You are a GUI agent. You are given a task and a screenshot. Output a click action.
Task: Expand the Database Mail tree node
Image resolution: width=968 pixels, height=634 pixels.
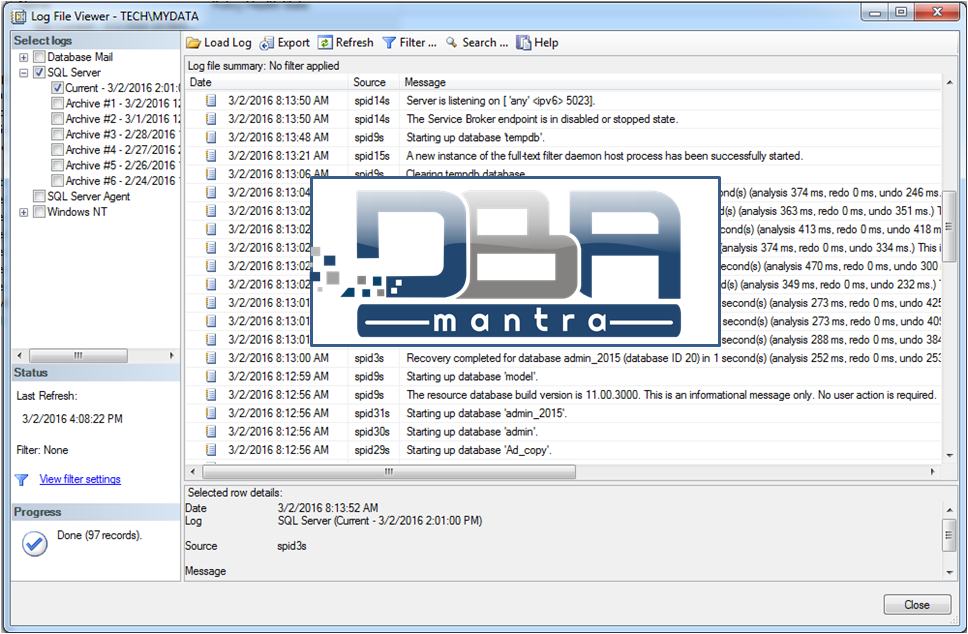tap(23, 57)
